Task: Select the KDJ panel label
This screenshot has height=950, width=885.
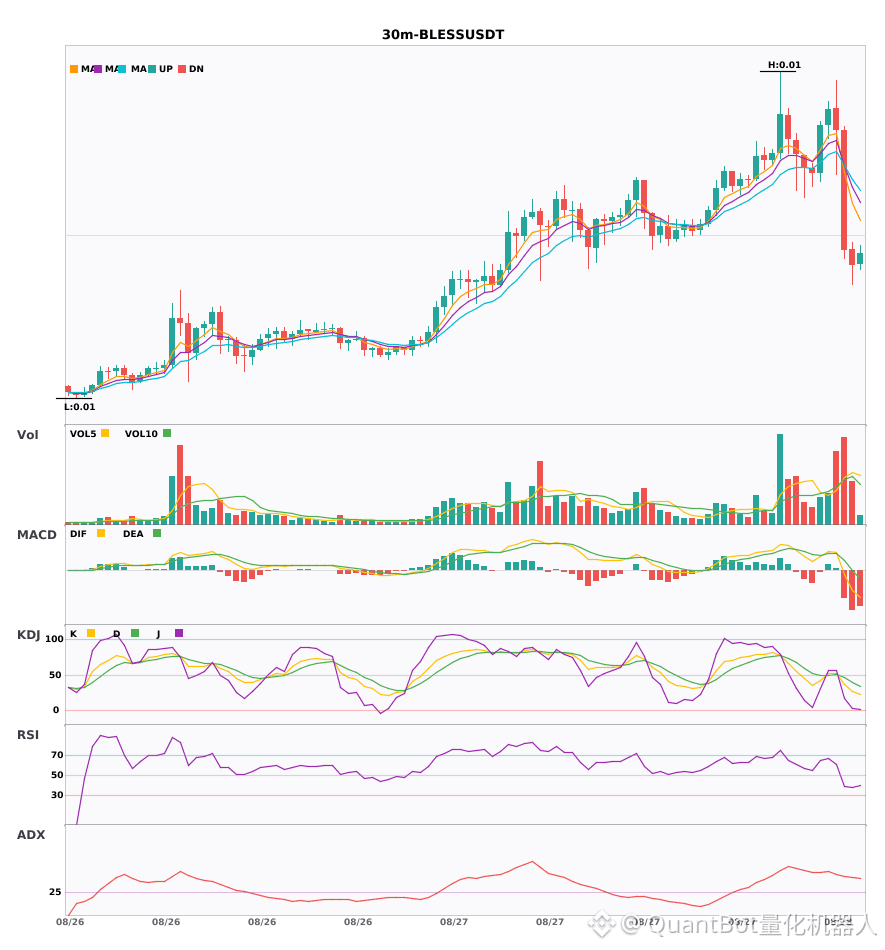Action: tap(28, 635)
